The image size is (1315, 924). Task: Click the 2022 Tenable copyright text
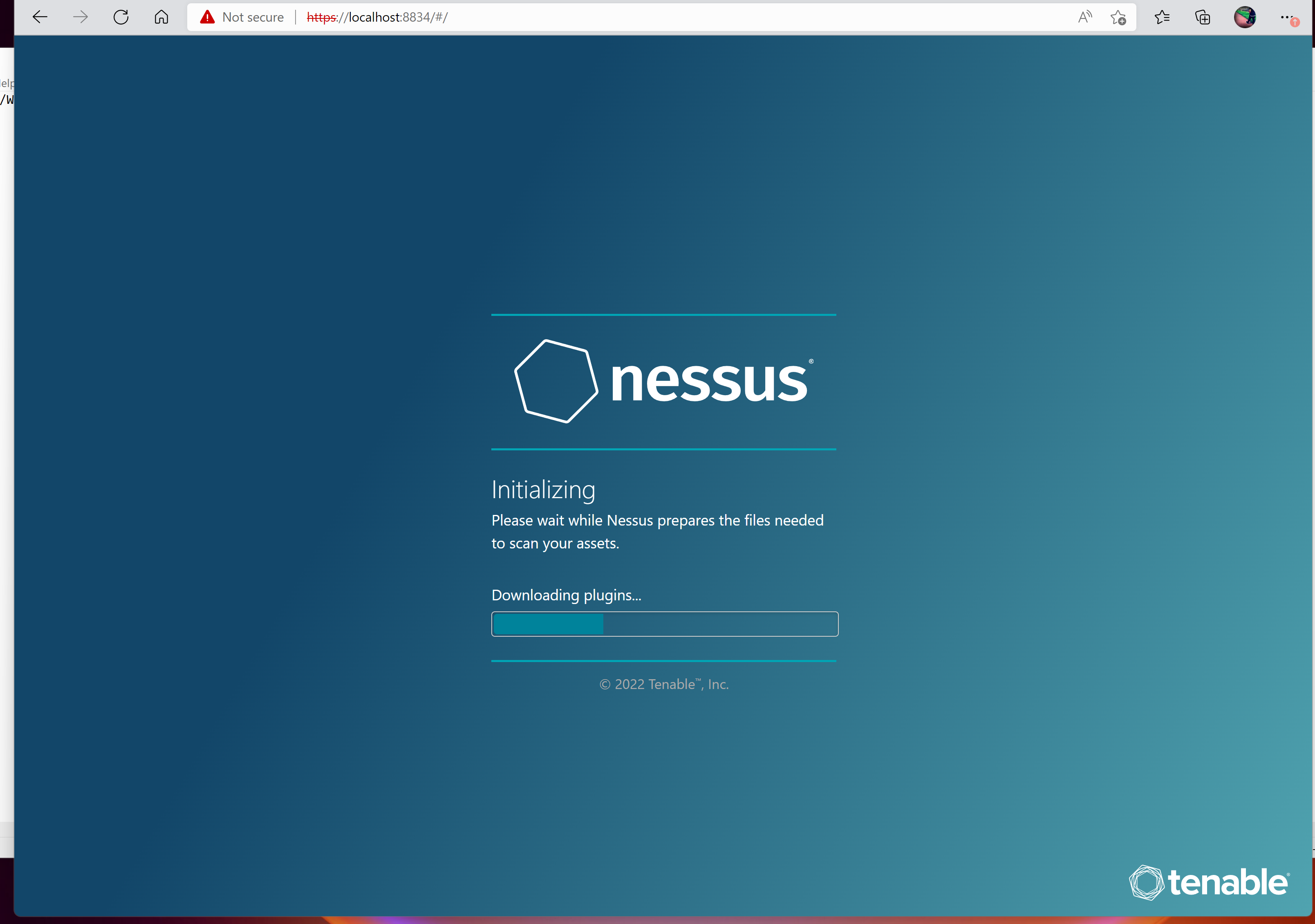(x=664, y=684)
